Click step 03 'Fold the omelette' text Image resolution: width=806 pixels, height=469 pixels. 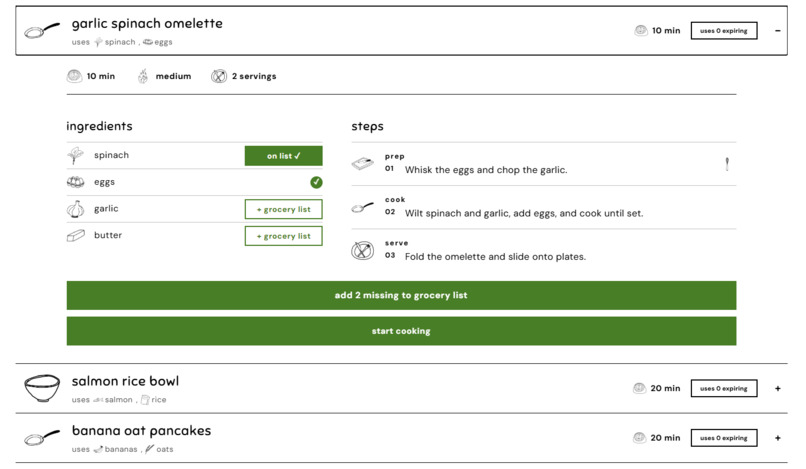(495, 257)
